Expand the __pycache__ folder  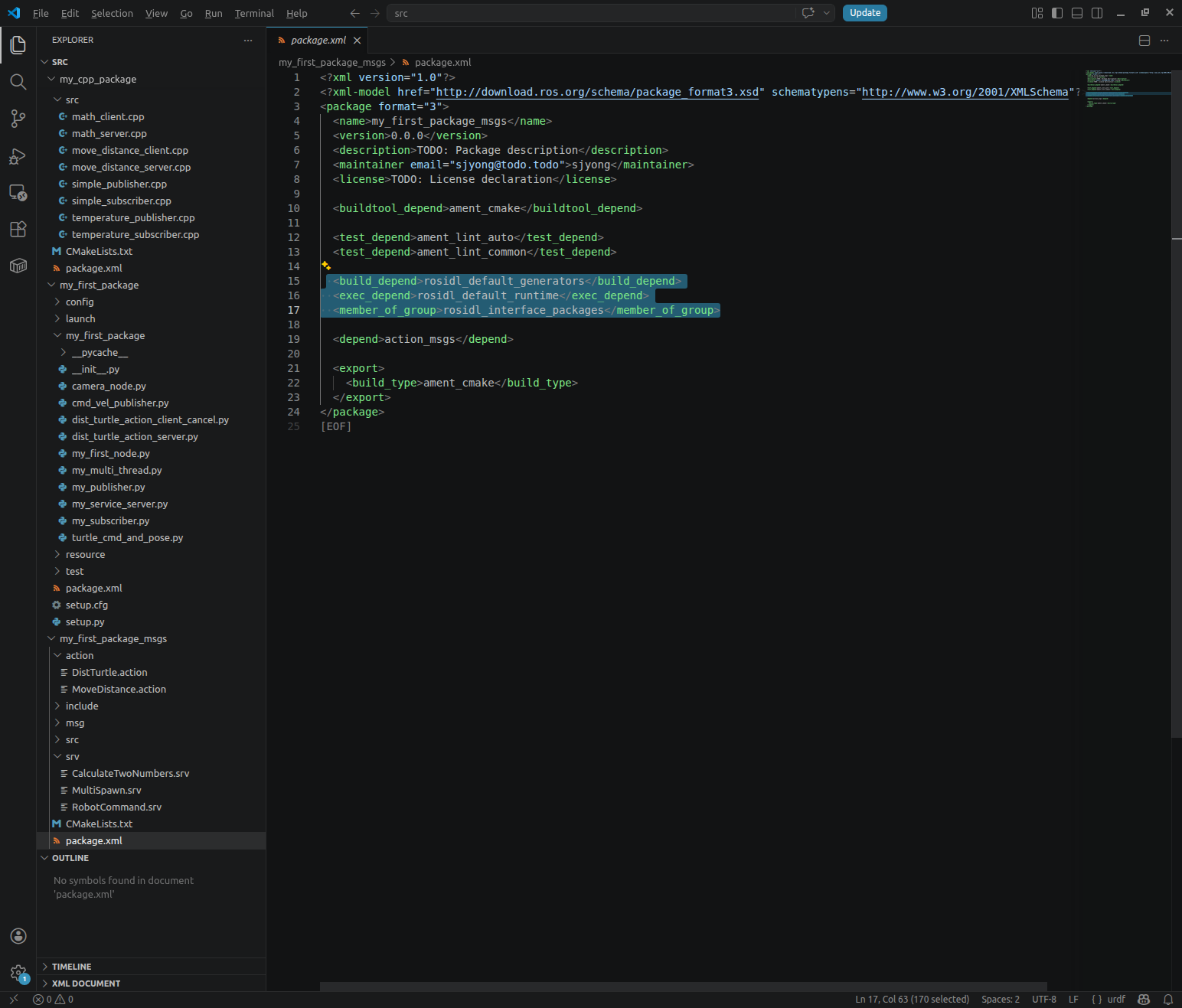click(151, 352)
